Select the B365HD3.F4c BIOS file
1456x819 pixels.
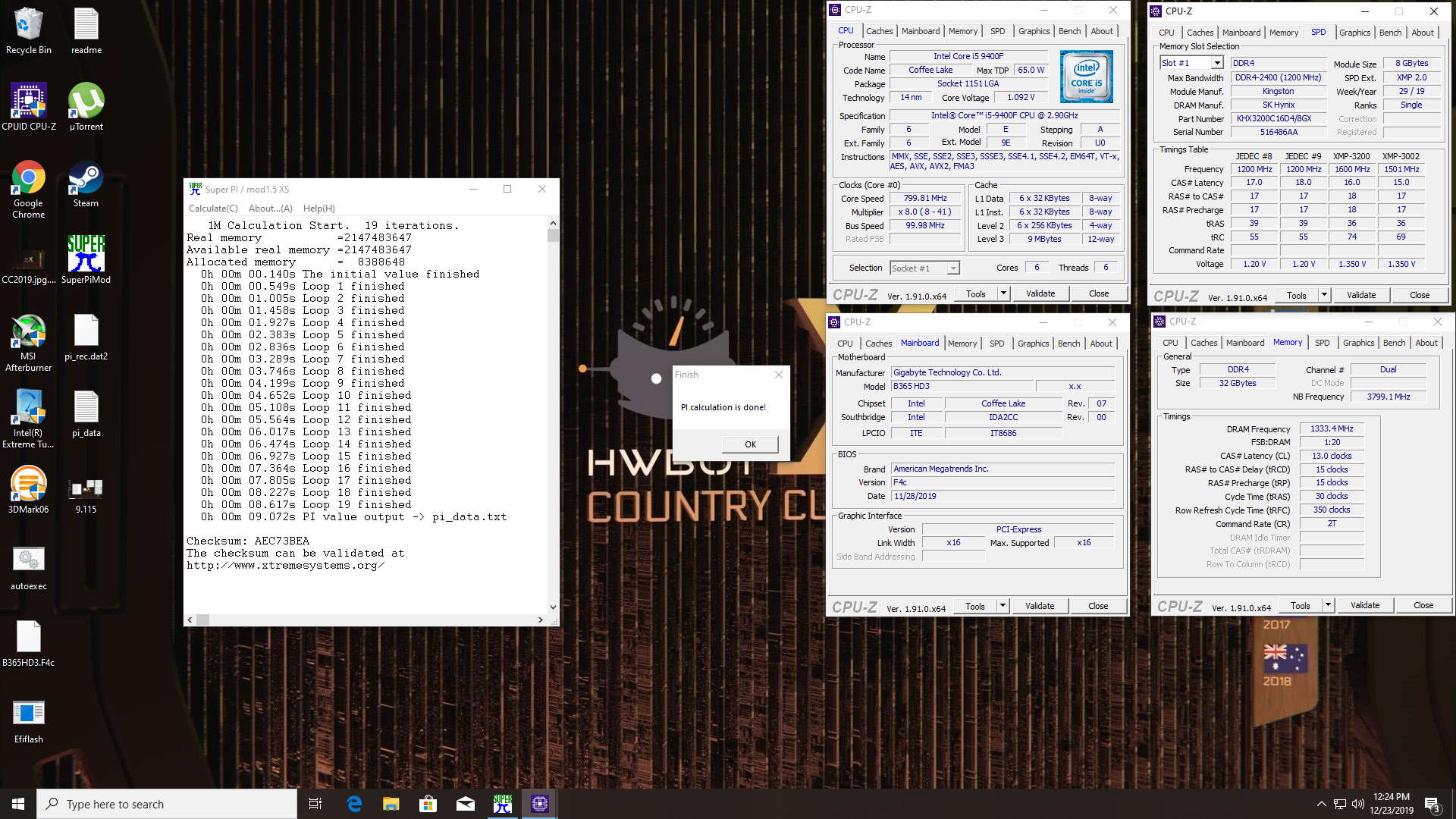29,644
